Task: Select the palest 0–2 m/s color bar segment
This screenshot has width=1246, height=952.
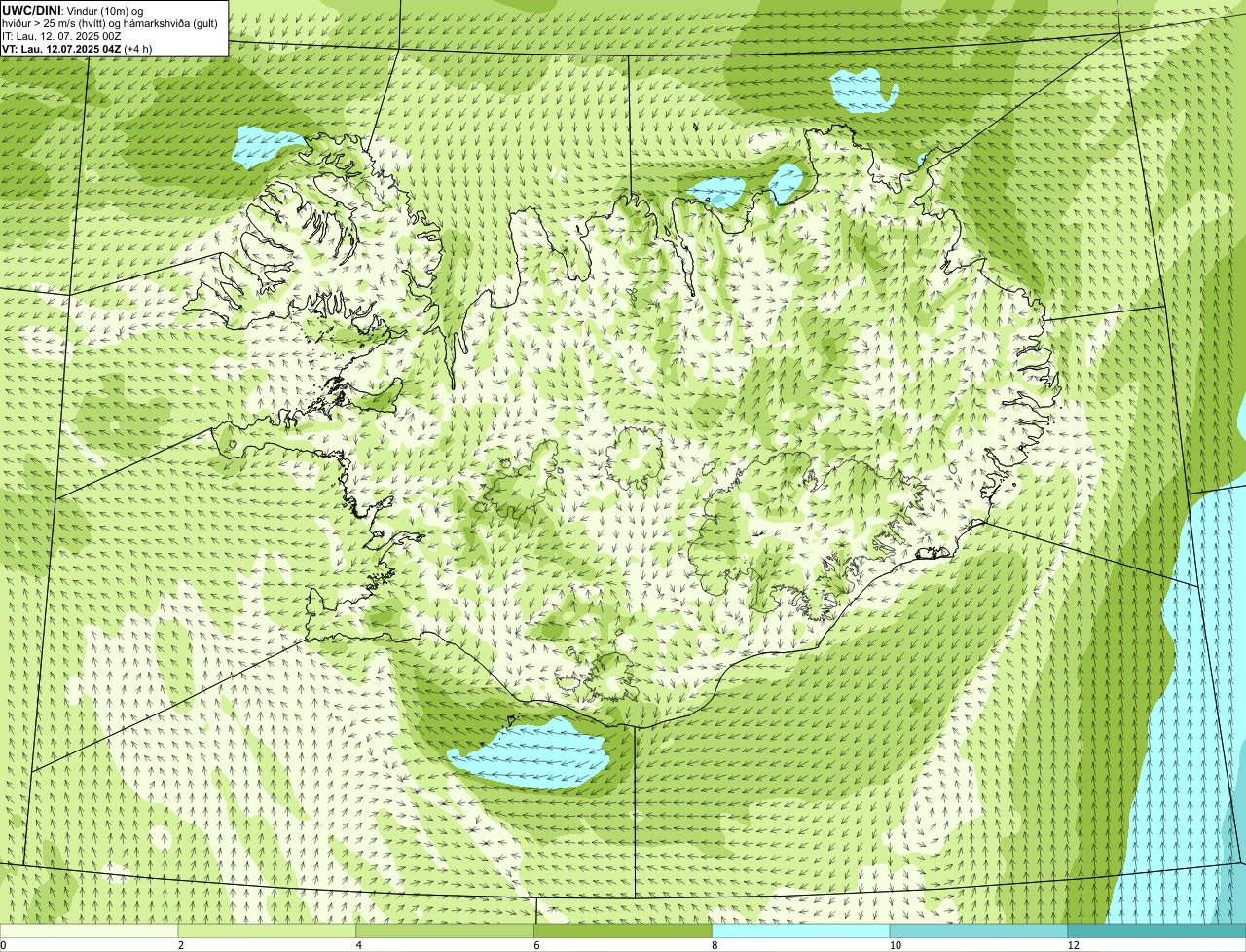Action: 90,931
